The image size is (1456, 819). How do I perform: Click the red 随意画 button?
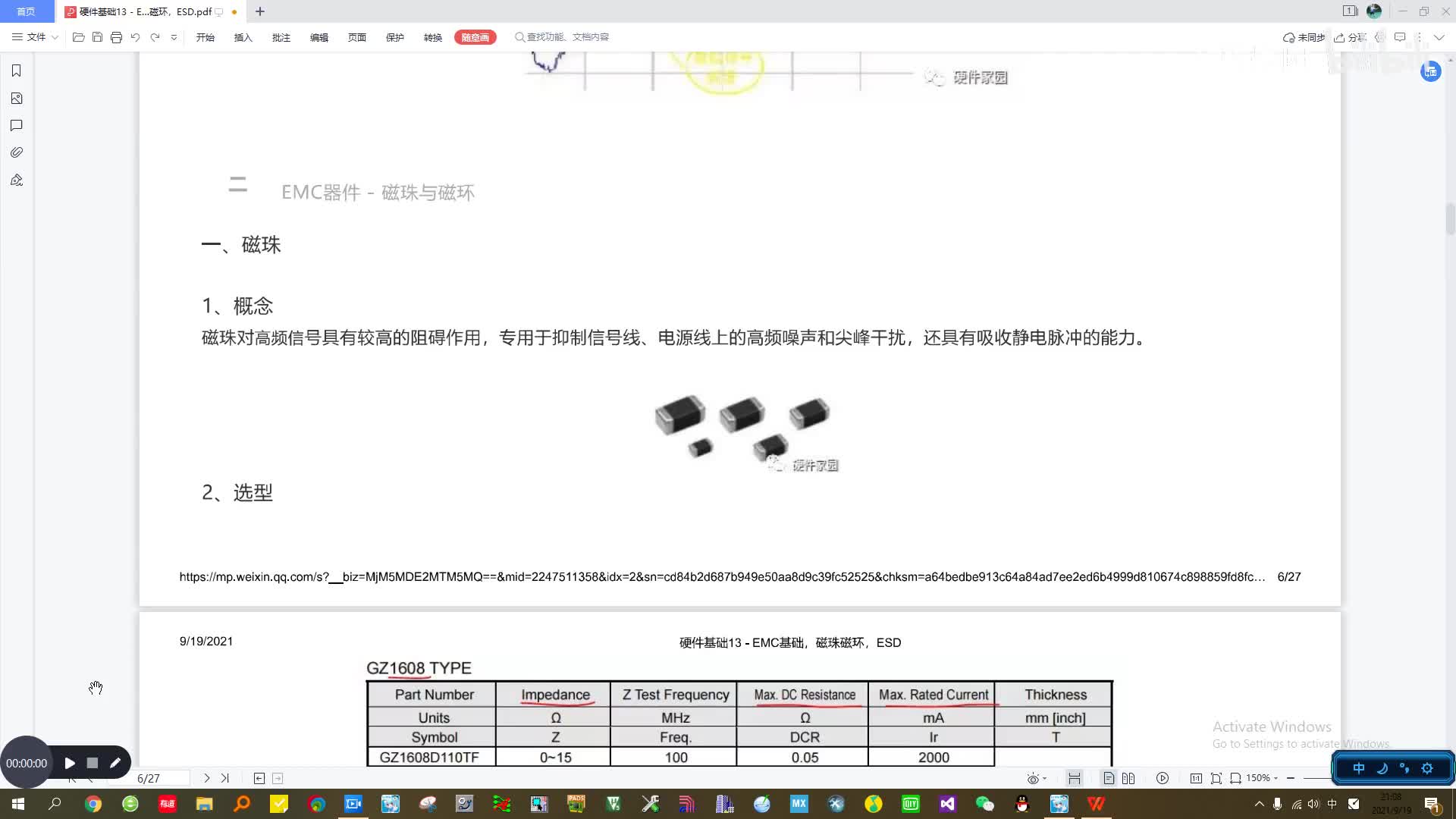click(475, 37)
